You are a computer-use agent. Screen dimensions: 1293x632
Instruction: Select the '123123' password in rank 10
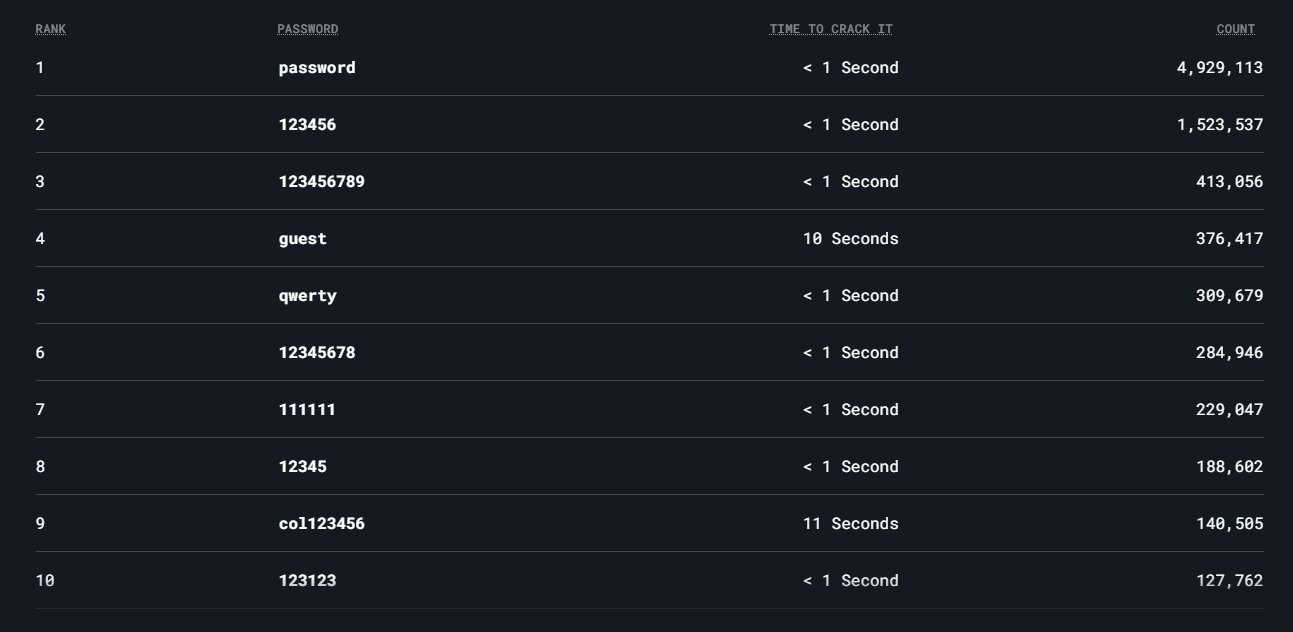tap(307, 581)
